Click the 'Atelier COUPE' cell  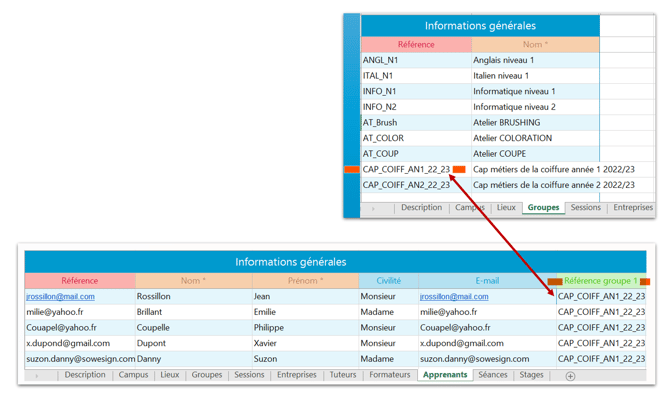coord(535,154)
